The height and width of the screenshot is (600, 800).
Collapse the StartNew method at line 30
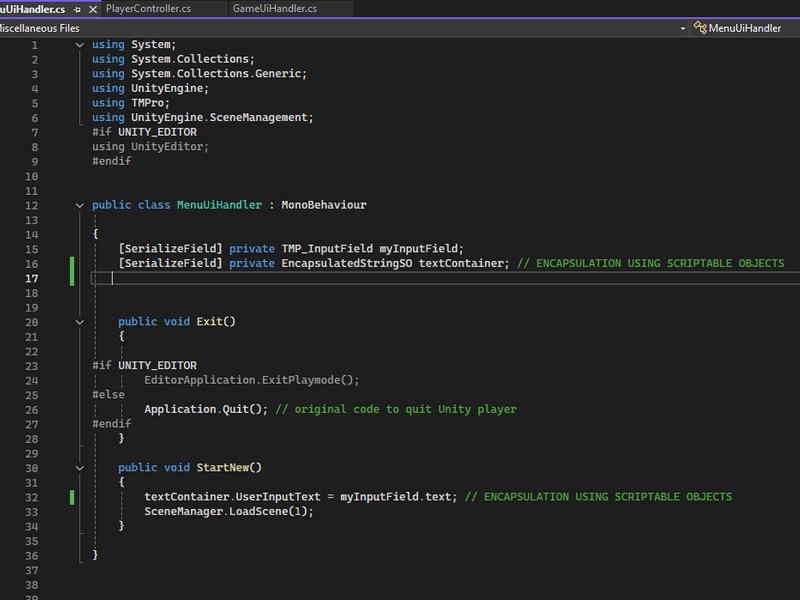point(80,468)
